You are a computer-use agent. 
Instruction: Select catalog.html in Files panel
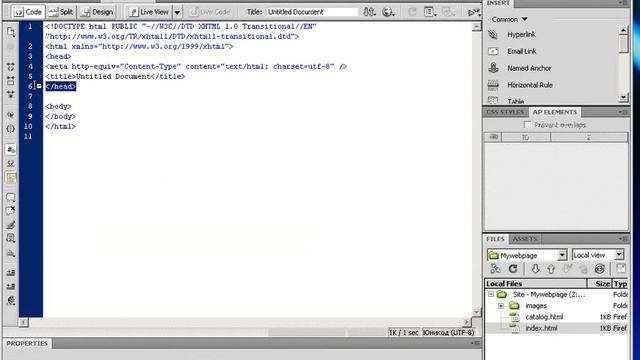(544, 317)
